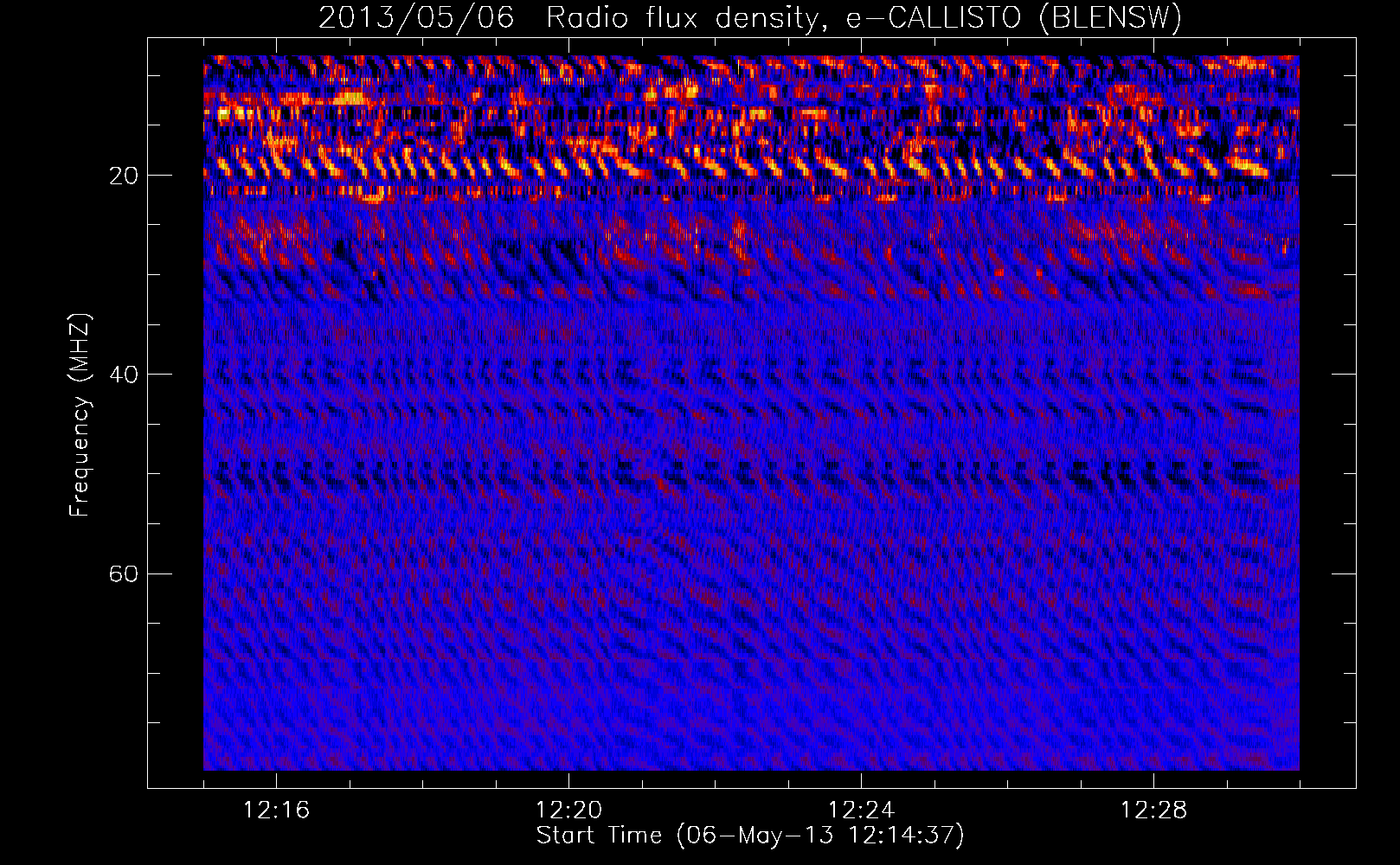The image size is (1400, 865).
Task: Select the 'Start Time (06-May-13 12:14:37)' axis label
Action: (750, 836)
